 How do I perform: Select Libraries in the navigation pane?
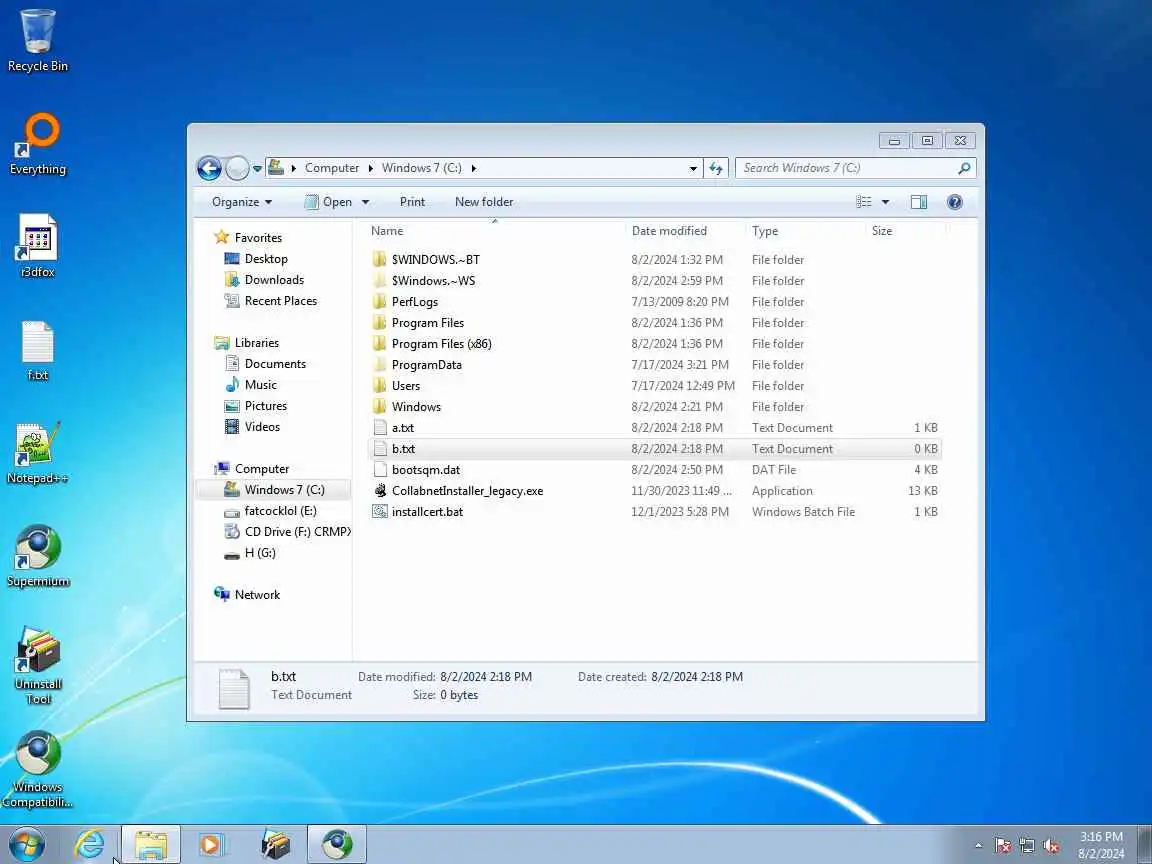pos(247,343)
